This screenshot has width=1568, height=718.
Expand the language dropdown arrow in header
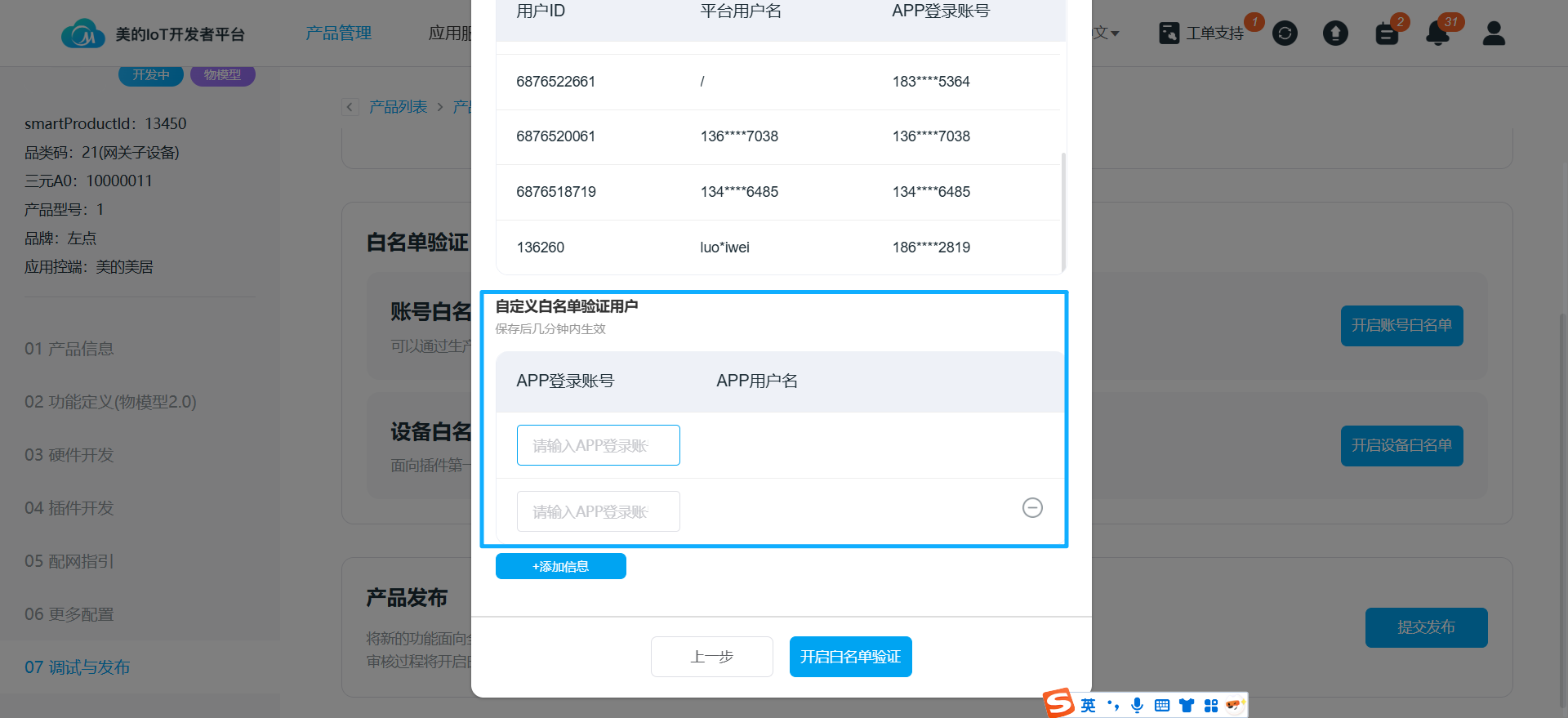pos(1116,33)
